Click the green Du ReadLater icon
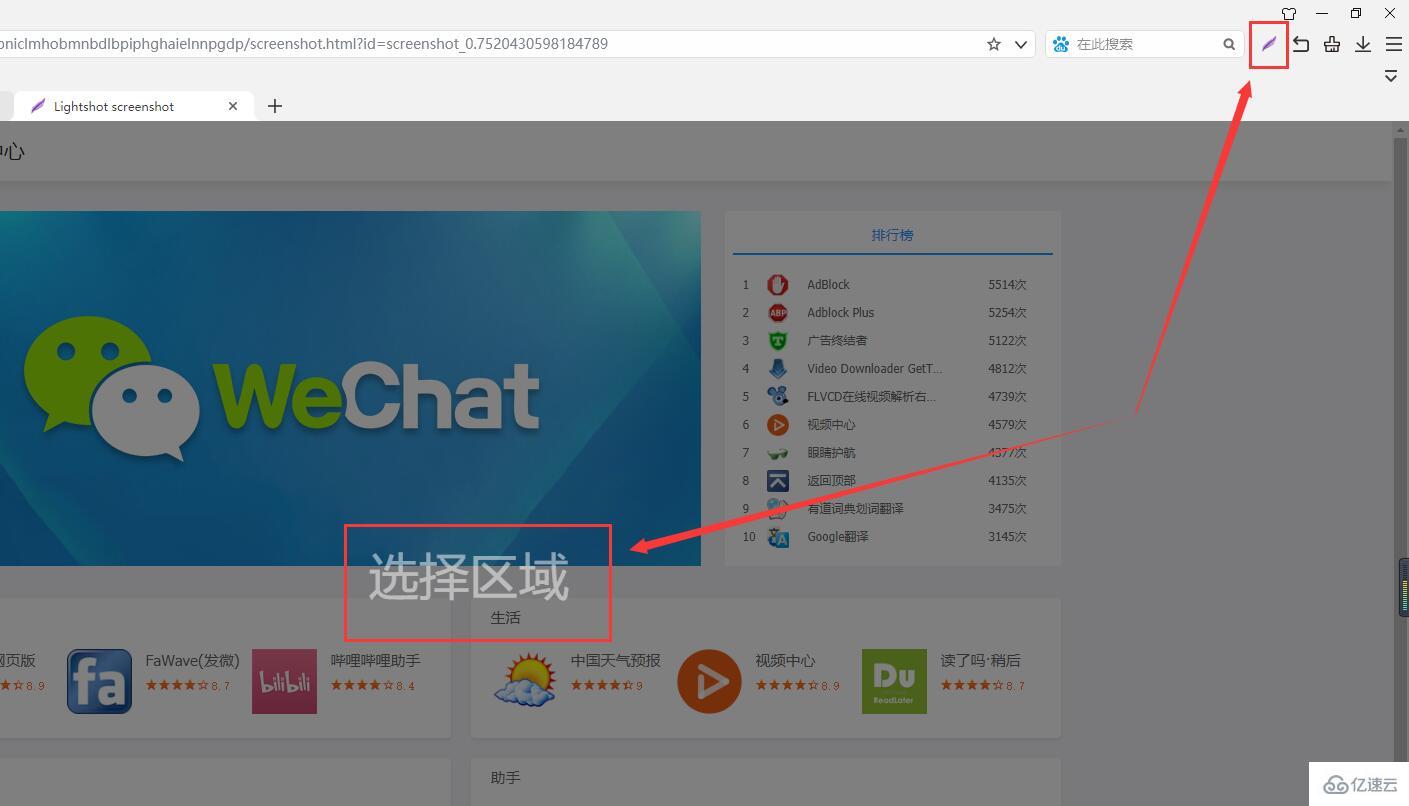 [894, 681]
